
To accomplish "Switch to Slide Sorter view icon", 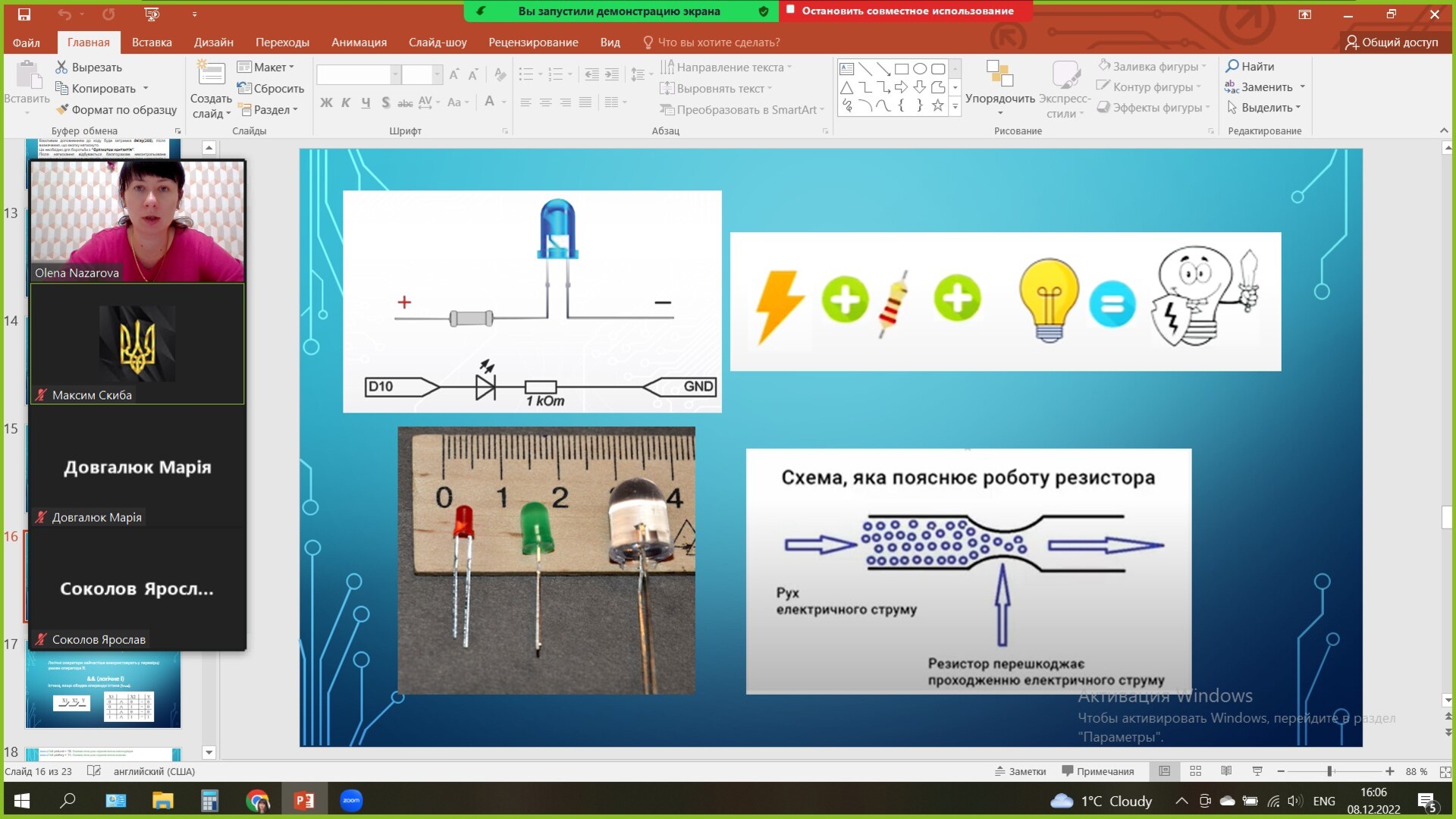I will (x=1196, y=771).
